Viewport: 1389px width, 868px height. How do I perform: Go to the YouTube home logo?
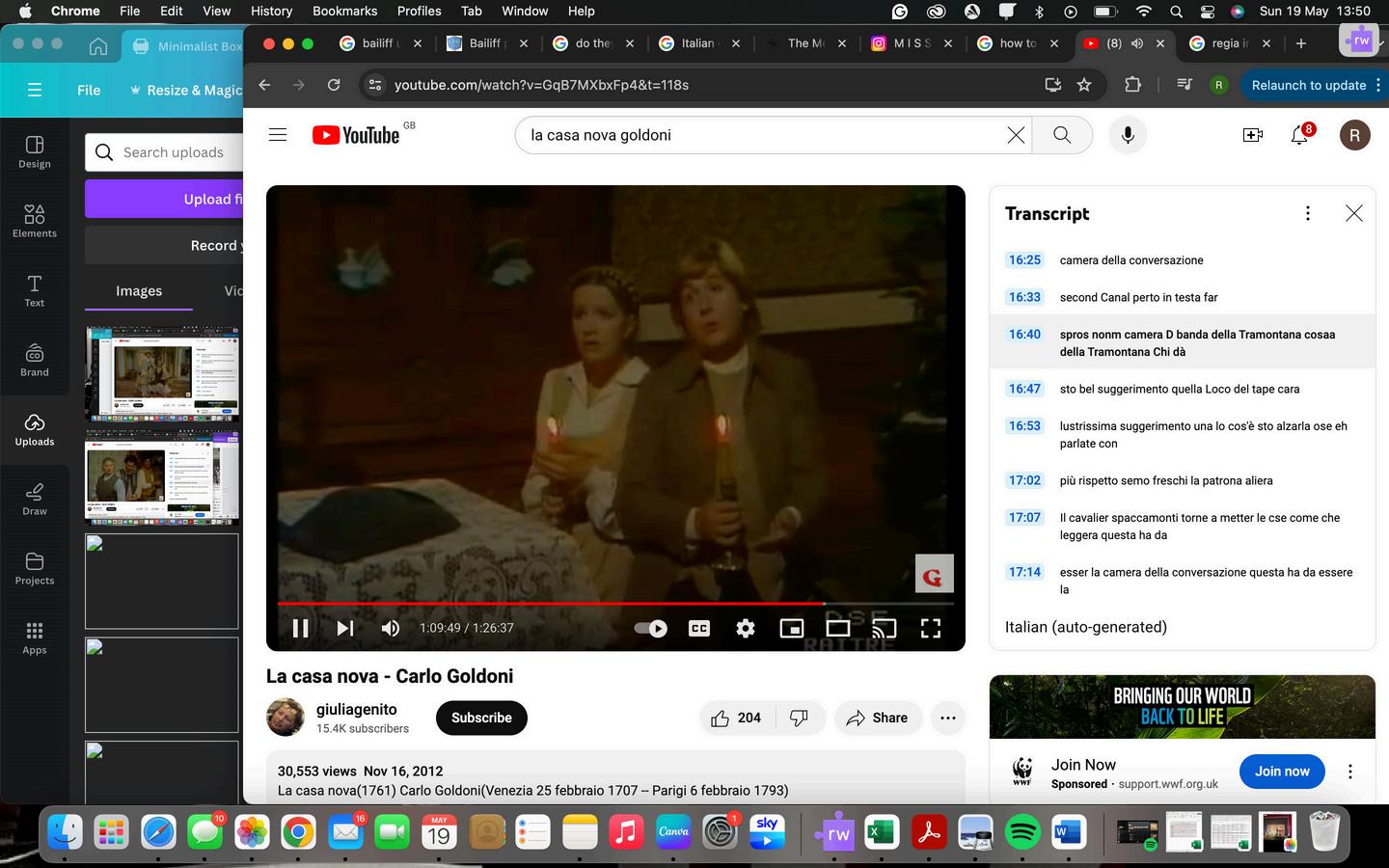[356, 135]
